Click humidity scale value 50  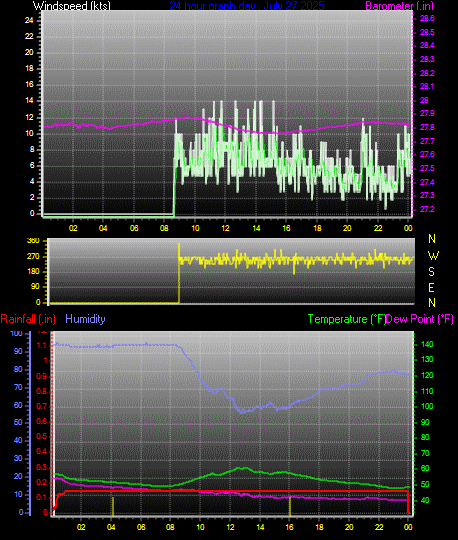click(x=18, y=422)
